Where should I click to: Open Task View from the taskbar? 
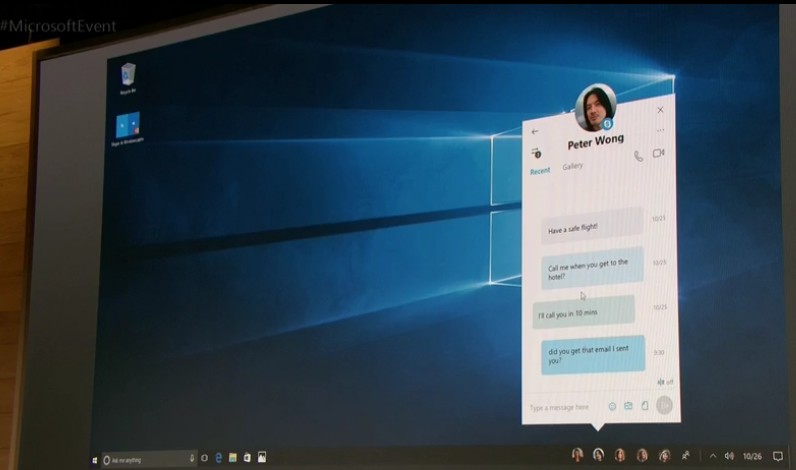pos(204,458)
